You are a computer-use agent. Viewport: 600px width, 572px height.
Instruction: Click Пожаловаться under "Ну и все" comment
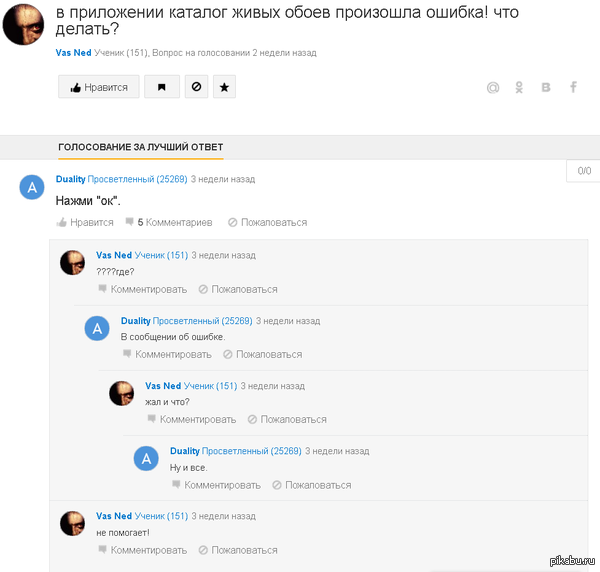(x=311, y=485)
